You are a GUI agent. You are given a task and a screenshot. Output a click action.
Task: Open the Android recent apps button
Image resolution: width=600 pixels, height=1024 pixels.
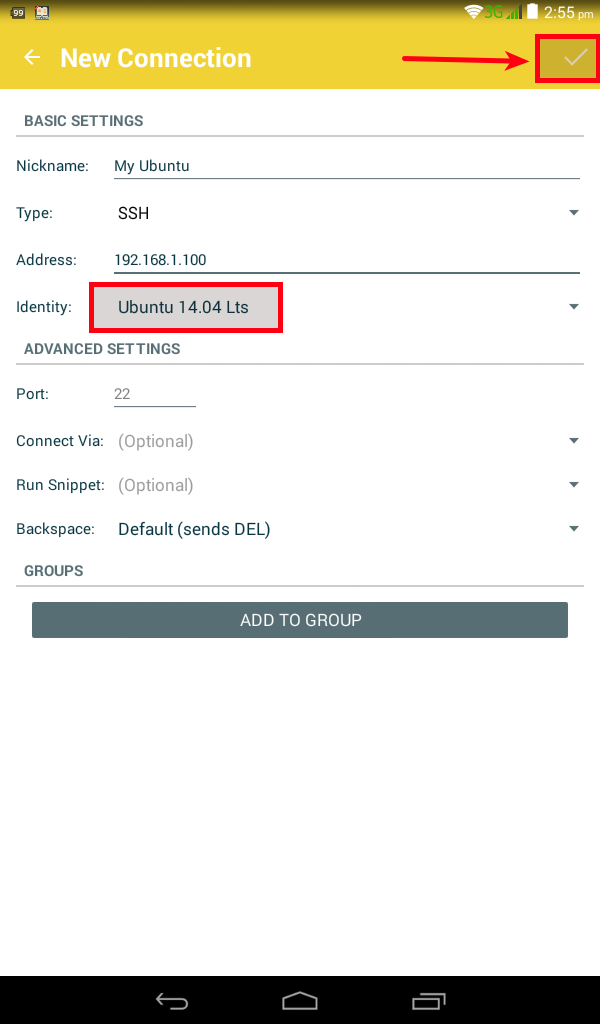click(x=428, y=1000)
